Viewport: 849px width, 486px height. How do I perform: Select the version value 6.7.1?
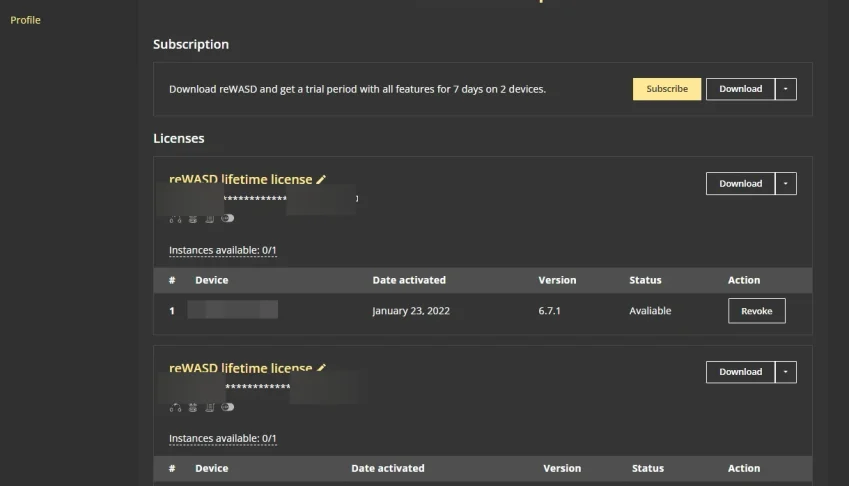(549, 311)
